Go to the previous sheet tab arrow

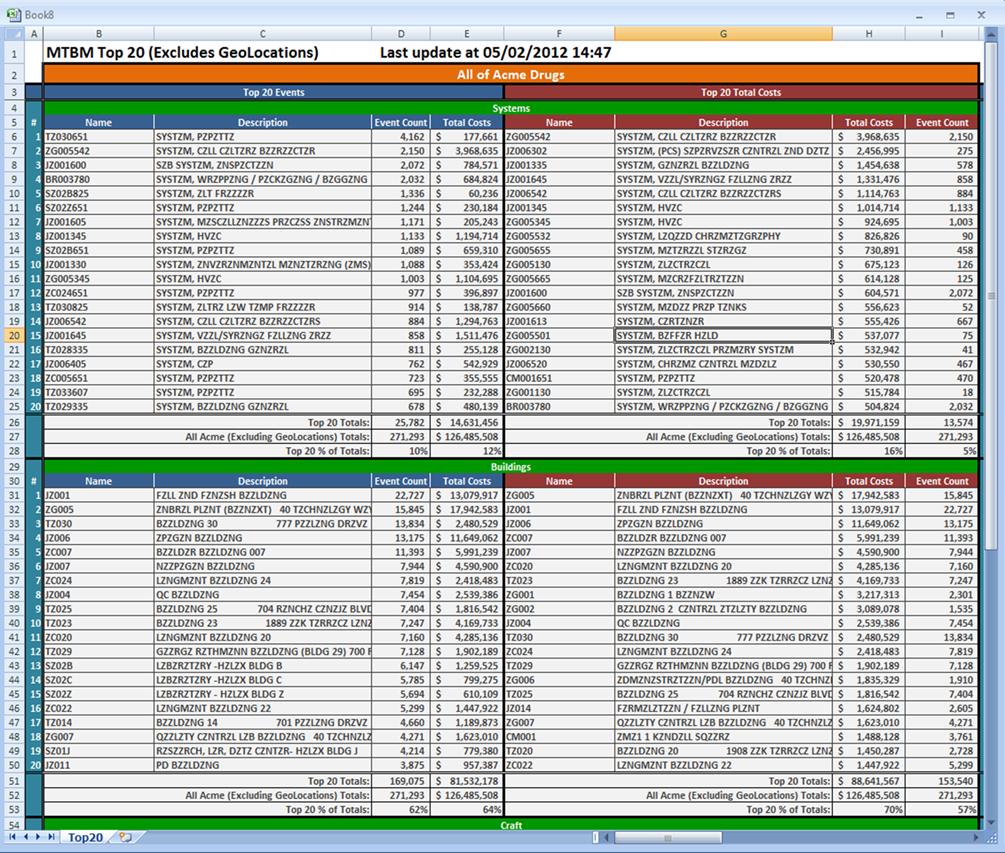pos(26,837)
